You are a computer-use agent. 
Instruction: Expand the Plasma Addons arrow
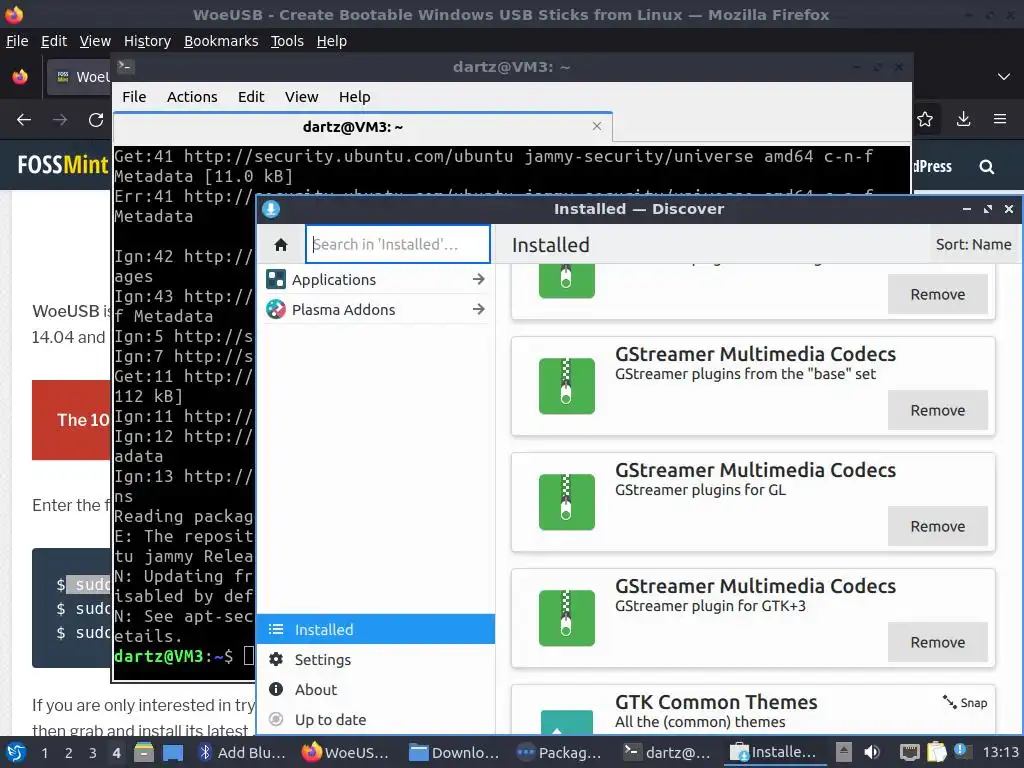[x=479, y=310]
